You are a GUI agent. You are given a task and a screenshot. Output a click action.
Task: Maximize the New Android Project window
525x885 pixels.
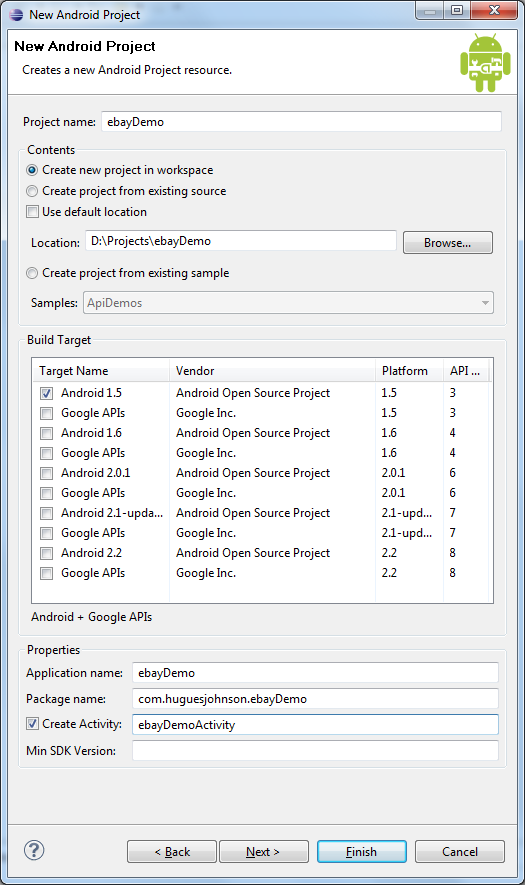[457, 10]
